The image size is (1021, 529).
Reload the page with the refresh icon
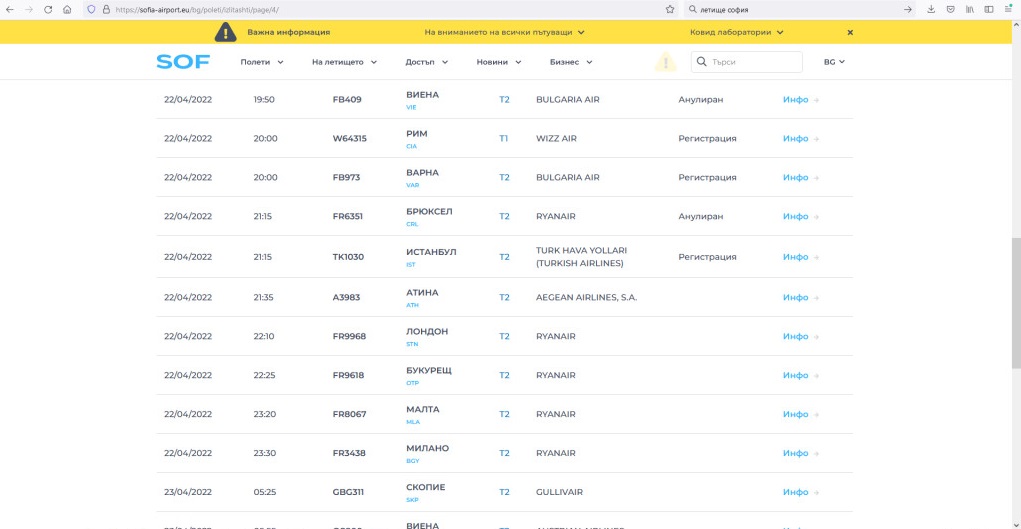click(x=48, y=10)
